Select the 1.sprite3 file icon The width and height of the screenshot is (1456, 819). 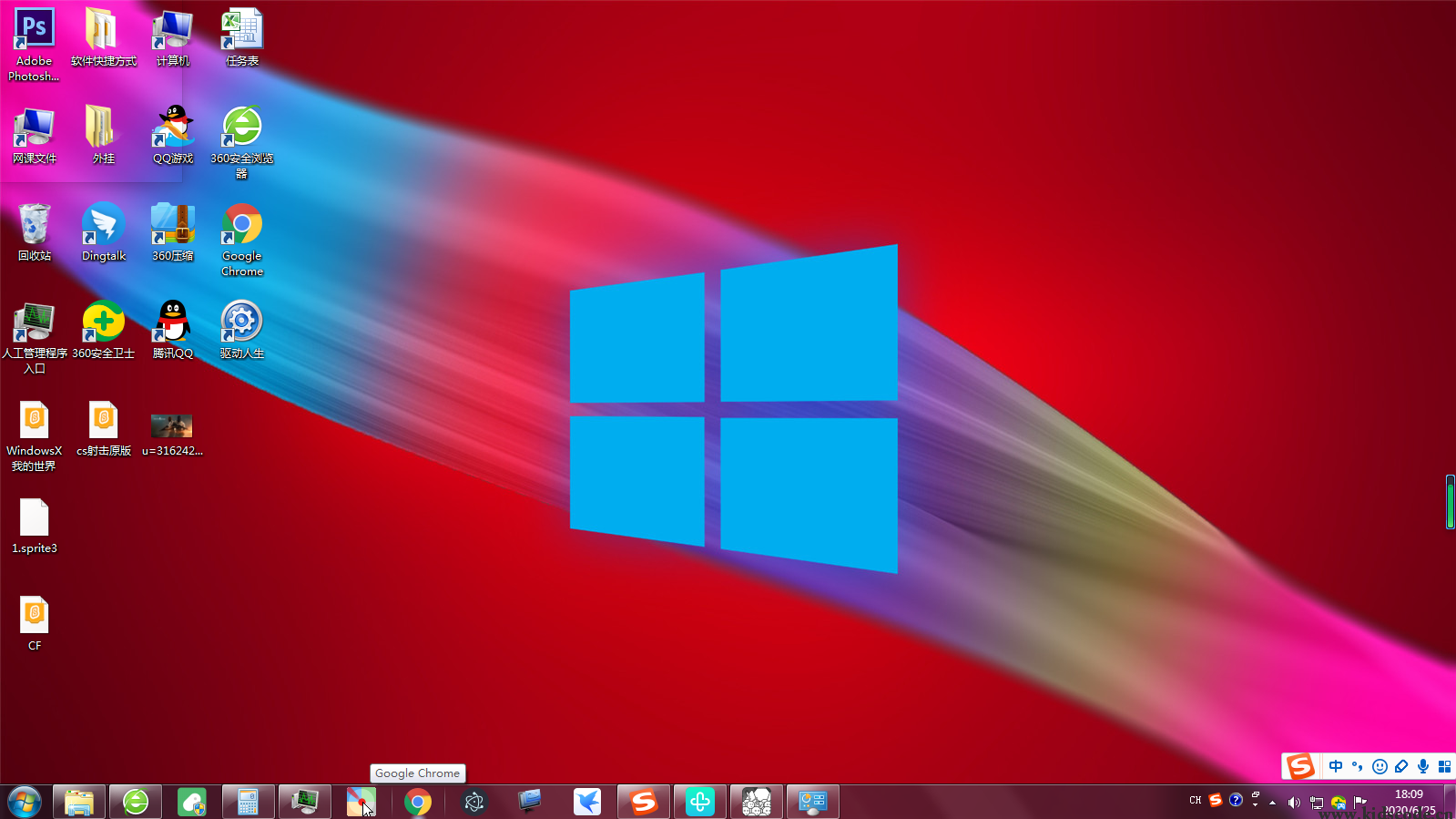34,526
